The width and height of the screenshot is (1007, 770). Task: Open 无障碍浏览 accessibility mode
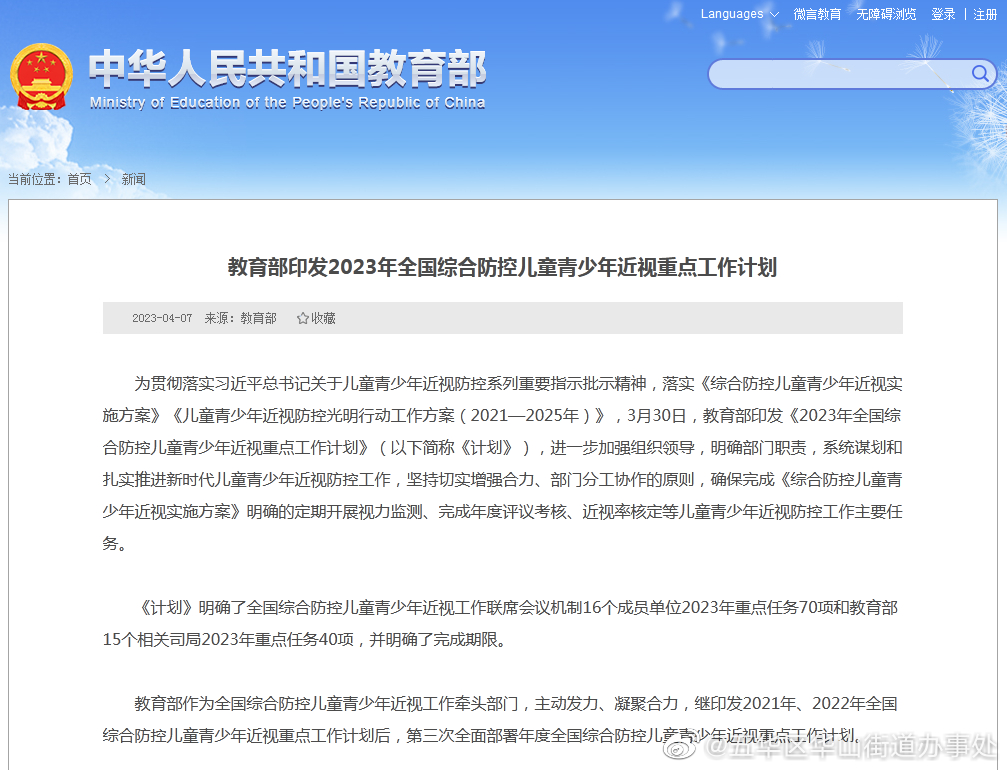pos(886,14)
